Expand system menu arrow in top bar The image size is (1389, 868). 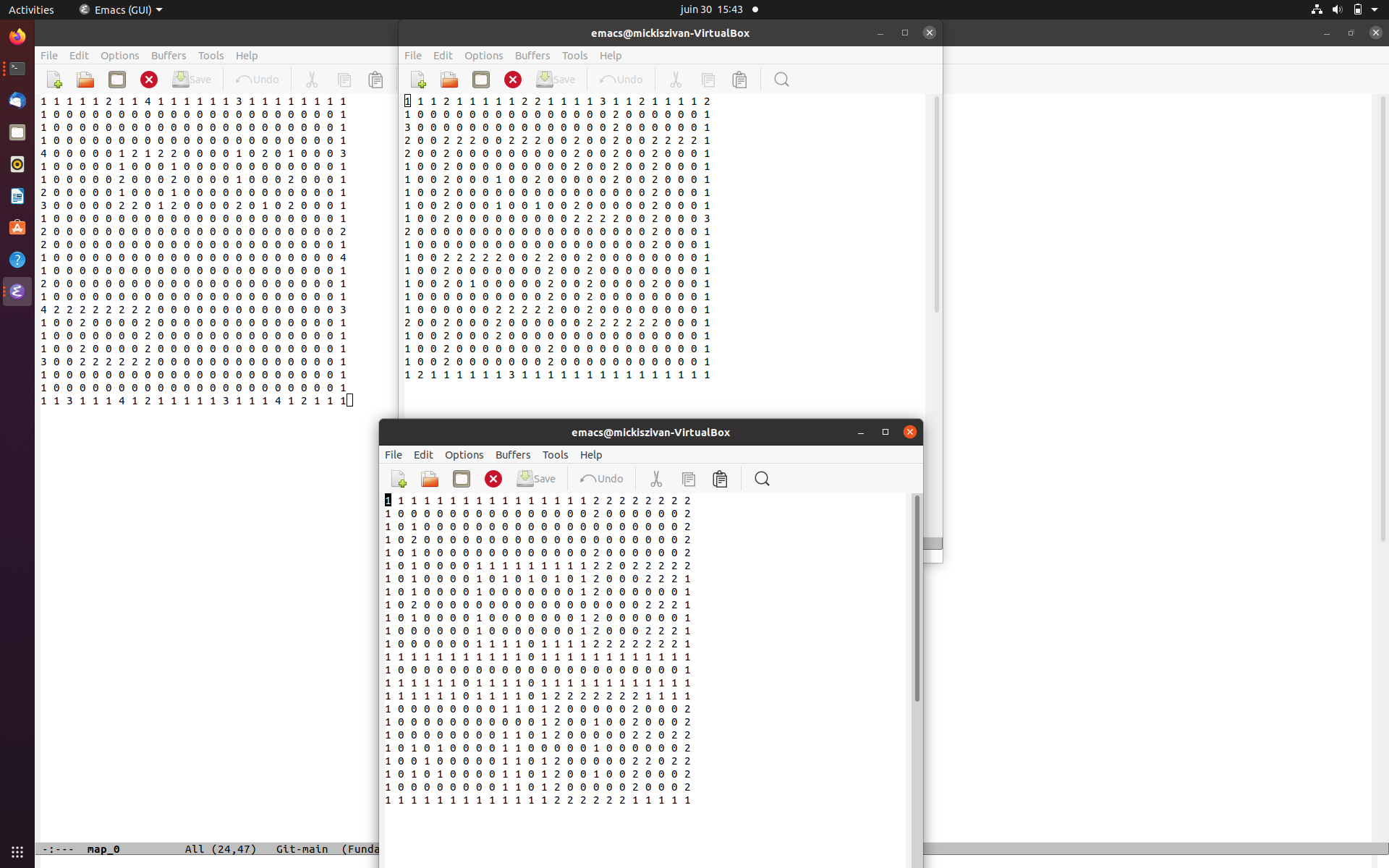(1375, 9)
